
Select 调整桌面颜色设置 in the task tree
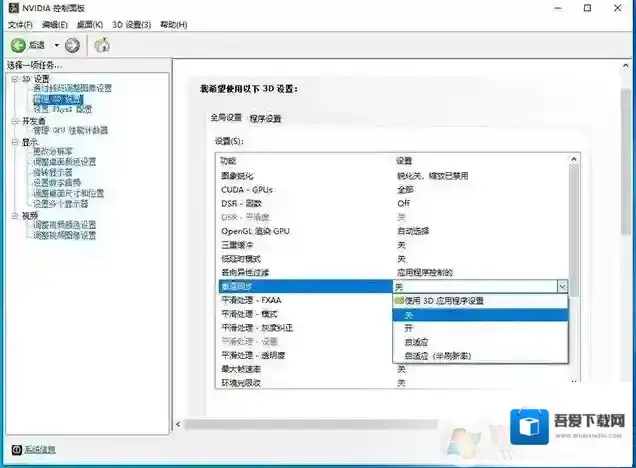click(64, 162)
